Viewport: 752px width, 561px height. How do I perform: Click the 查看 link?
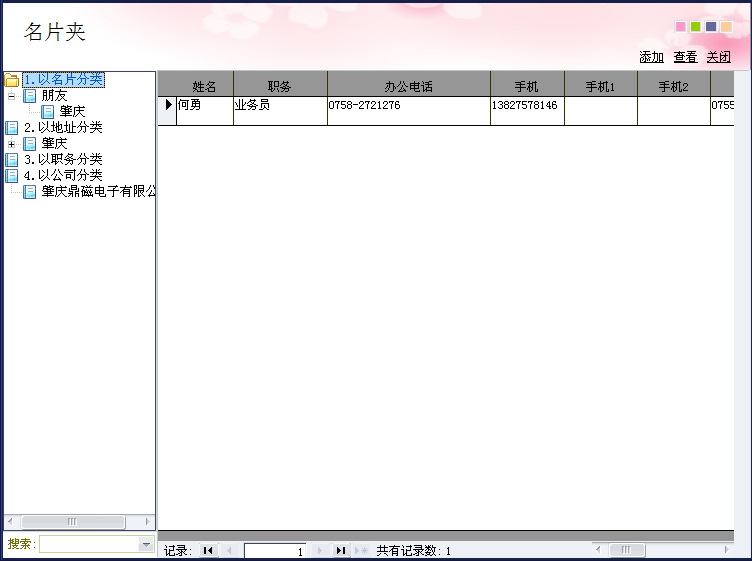pos(685,57)
